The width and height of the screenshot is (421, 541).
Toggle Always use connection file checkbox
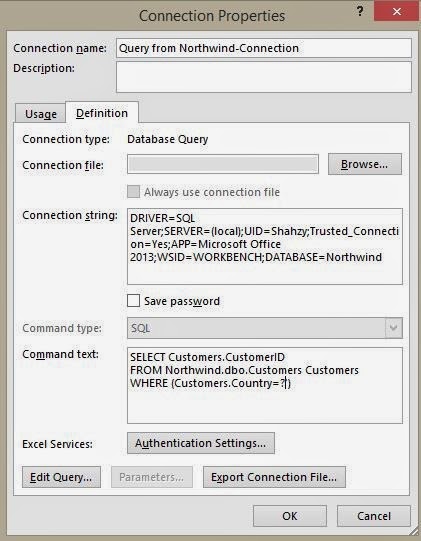(x=134, y=192)
